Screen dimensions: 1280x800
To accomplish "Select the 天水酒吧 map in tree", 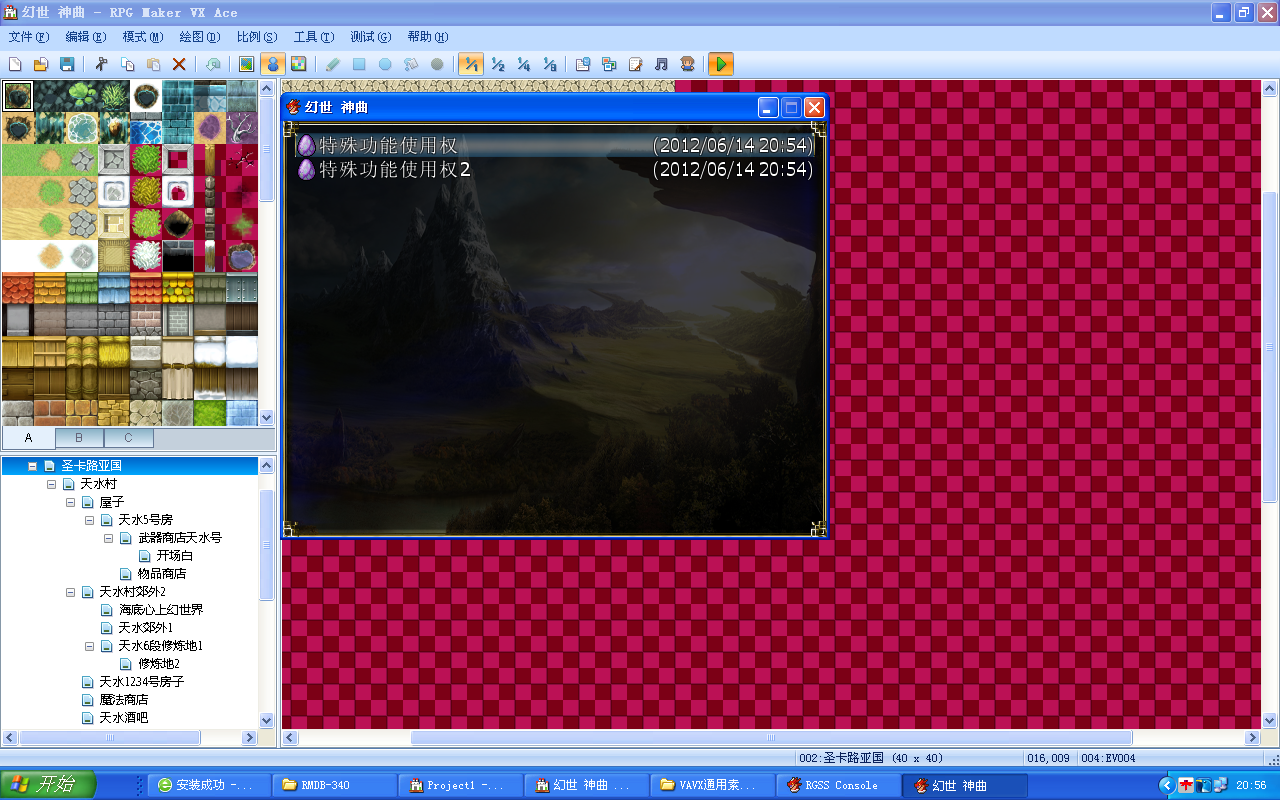I will [124, 718].
